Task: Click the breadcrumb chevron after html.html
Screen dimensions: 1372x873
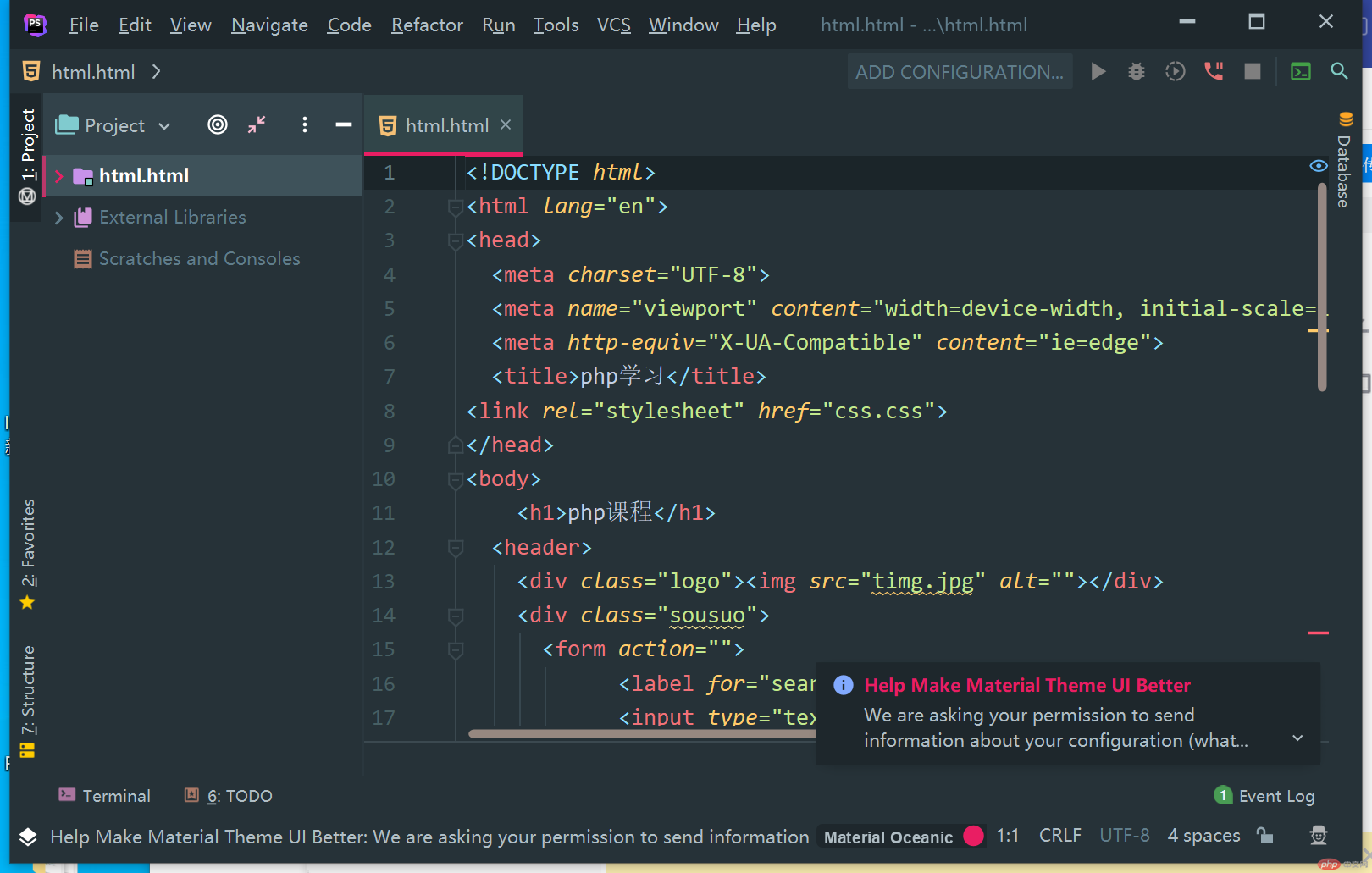Action: click(x=156, y=72)
